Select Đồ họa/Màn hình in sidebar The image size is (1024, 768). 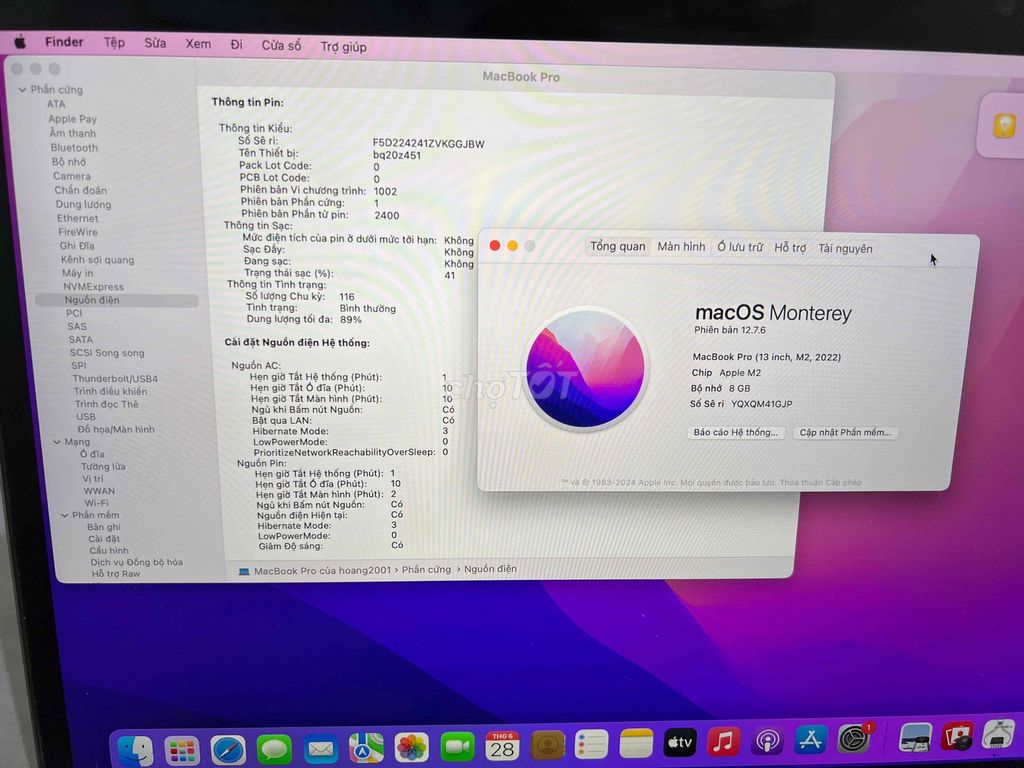(116, 430)
